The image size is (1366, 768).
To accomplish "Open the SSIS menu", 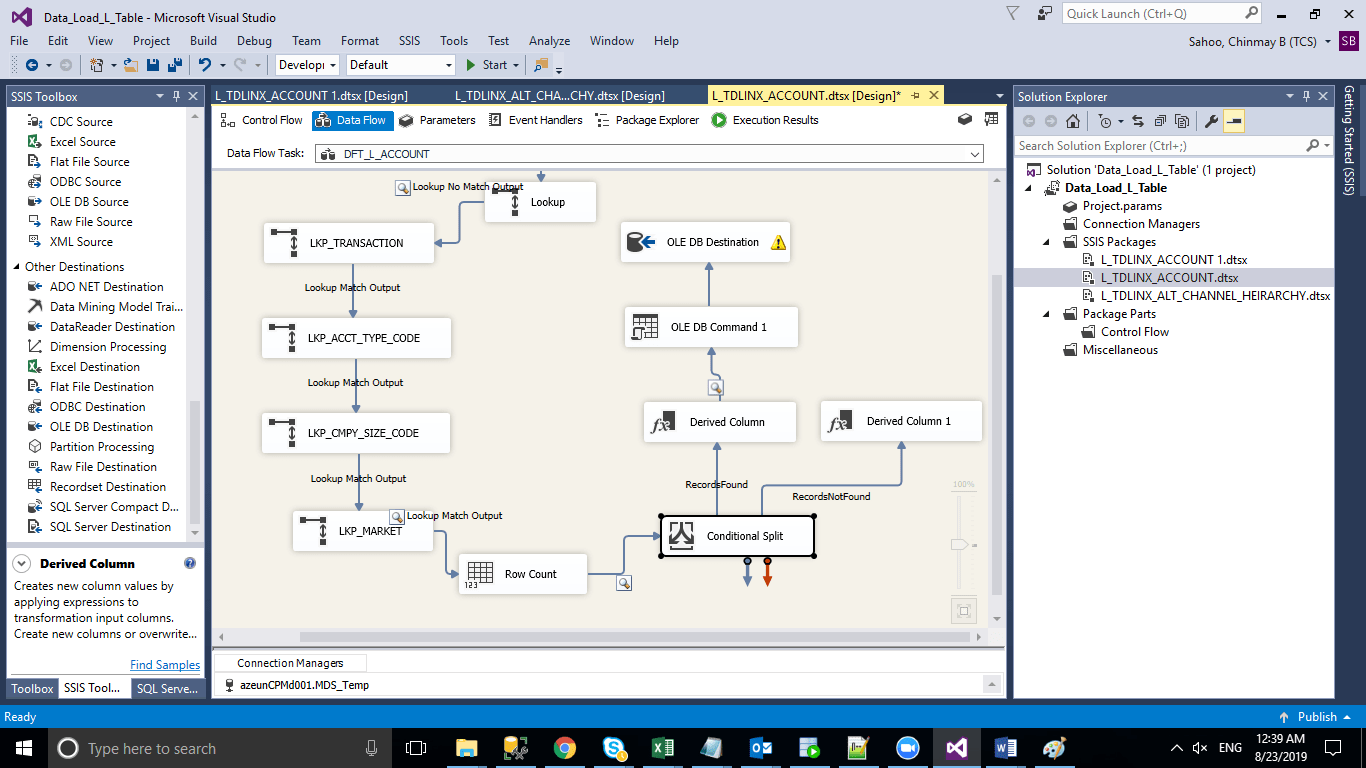I will [409, 41].
